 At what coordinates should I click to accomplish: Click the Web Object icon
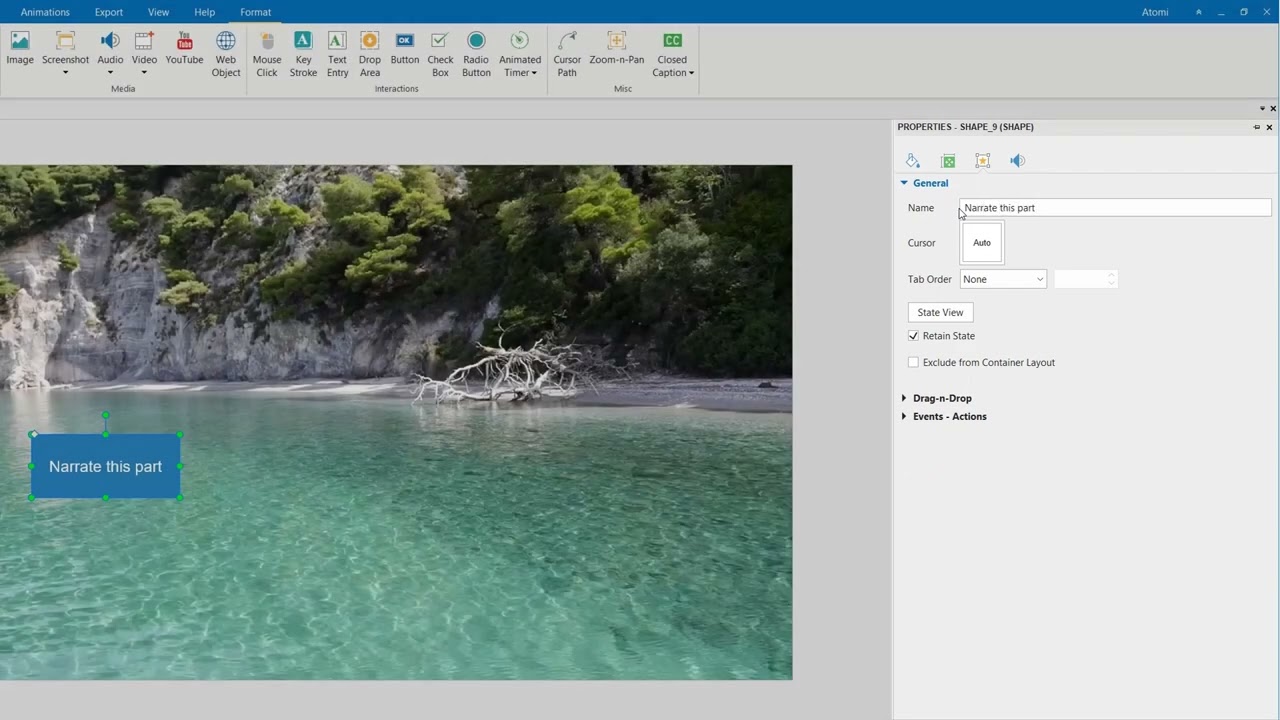click(226, 52)
